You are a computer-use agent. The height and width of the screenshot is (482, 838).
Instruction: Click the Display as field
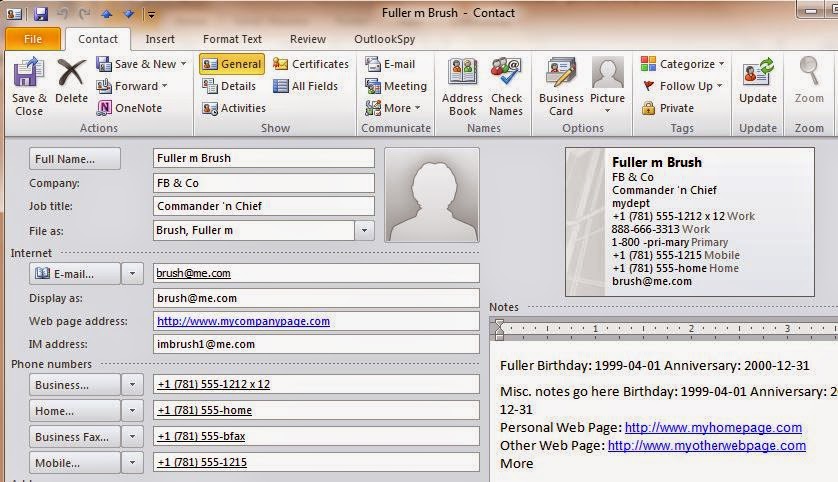coord(316,298)
